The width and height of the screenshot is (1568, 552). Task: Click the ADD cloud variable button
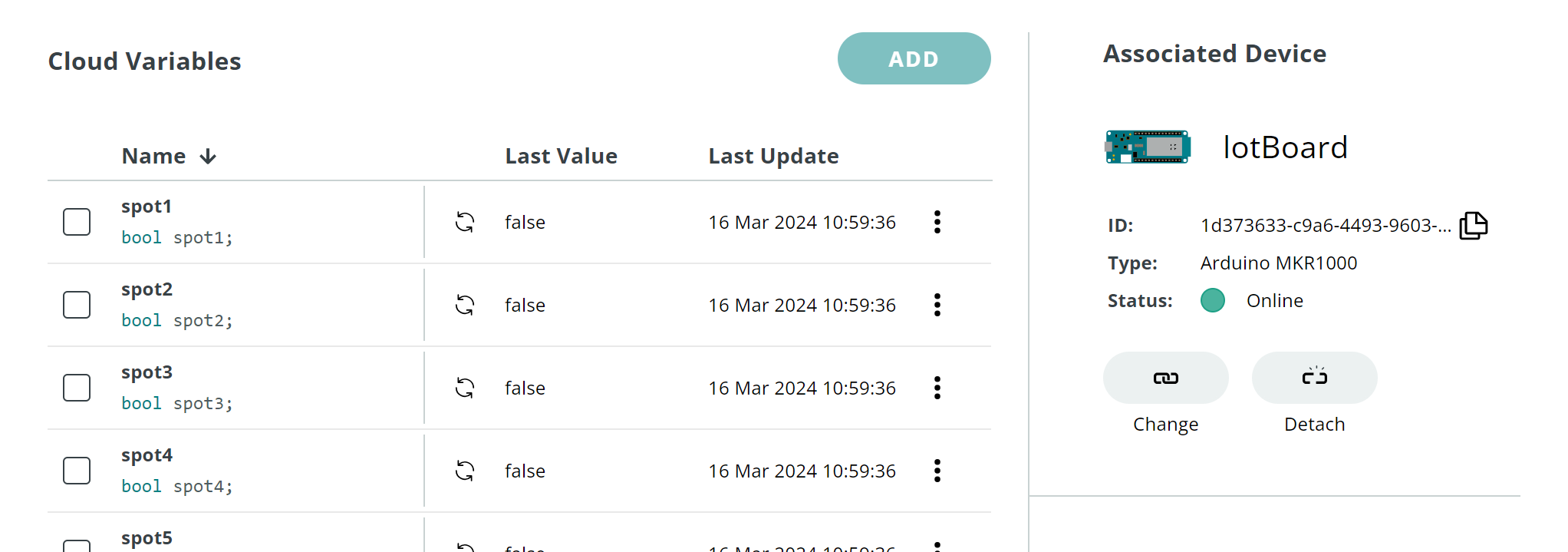tap(914, 59)
